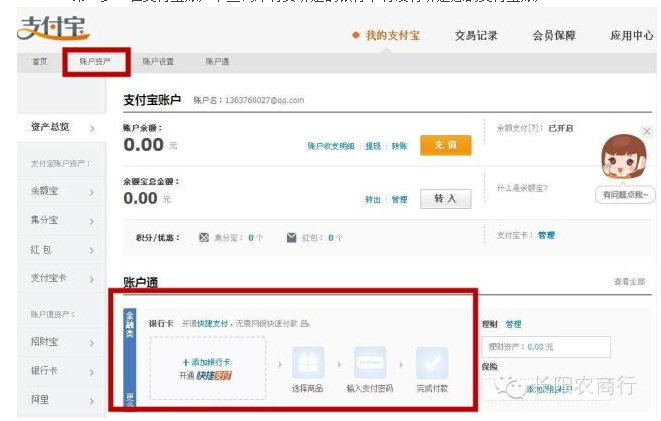Open 应用中心 in top navigation
Image resolution: width=661 pixels, height=421 pixels.
coord(631,35)
